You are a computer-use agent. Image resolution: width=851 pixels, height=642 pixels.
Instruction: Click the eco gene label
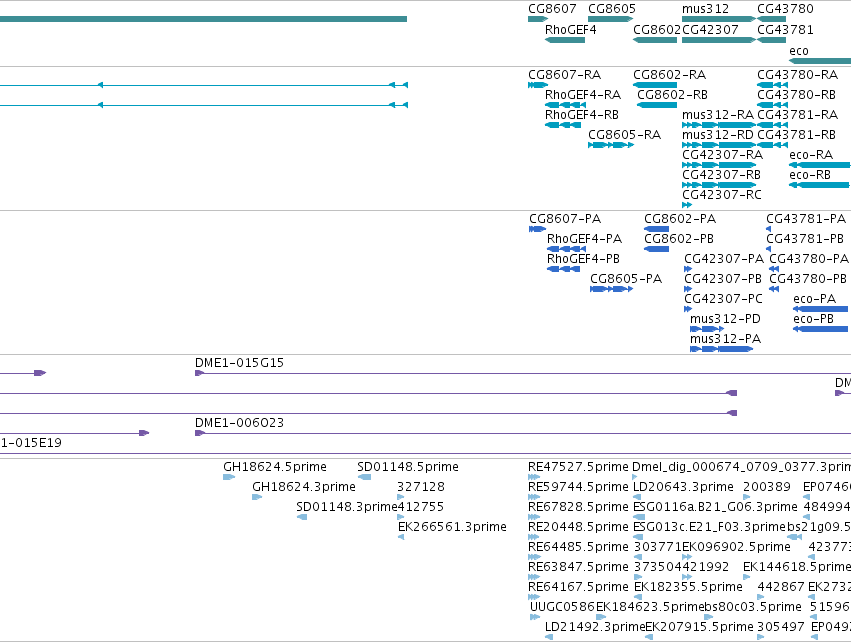(799, 51)
